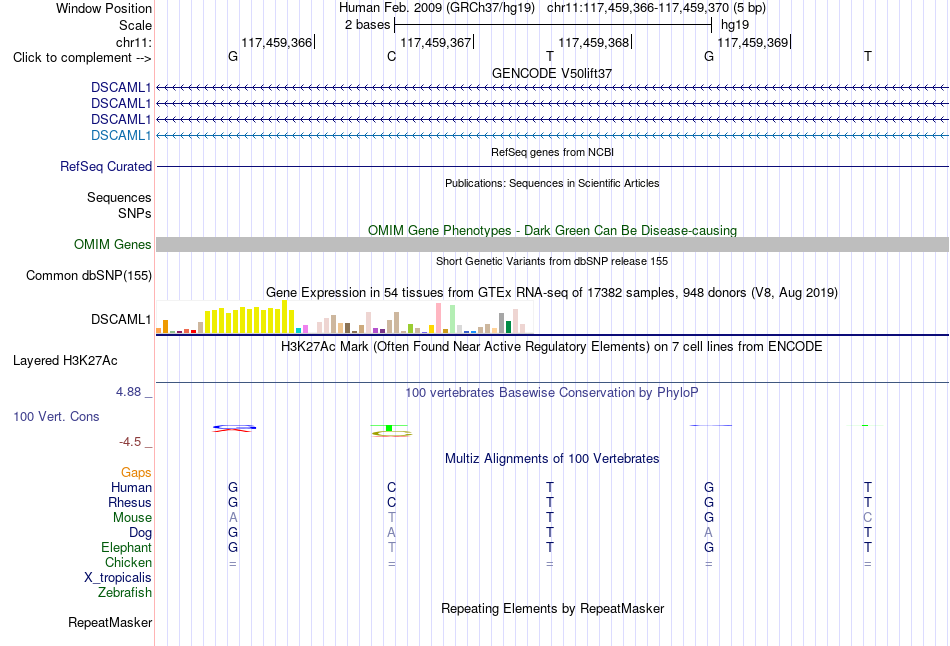
Task: Click the C base in Rhesus row
Action: point(391,502)
